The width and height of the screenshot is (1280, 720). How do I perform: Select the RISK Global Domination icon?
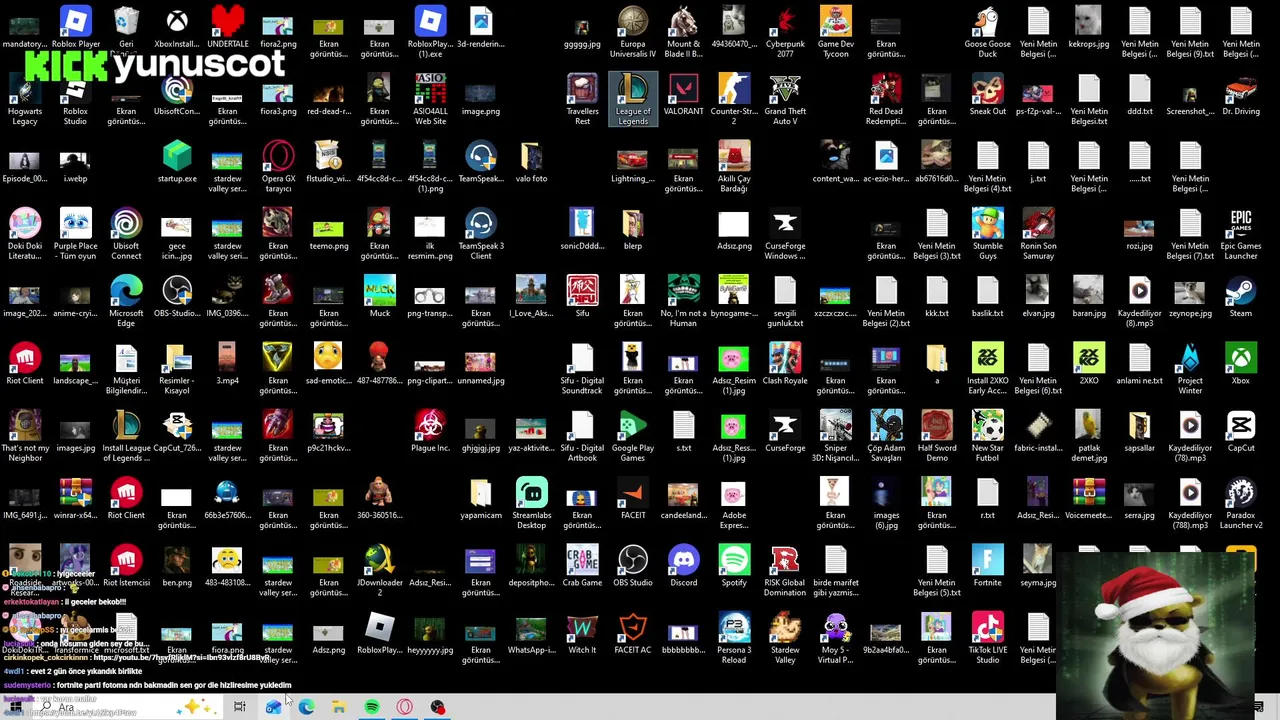click(785, 572)
